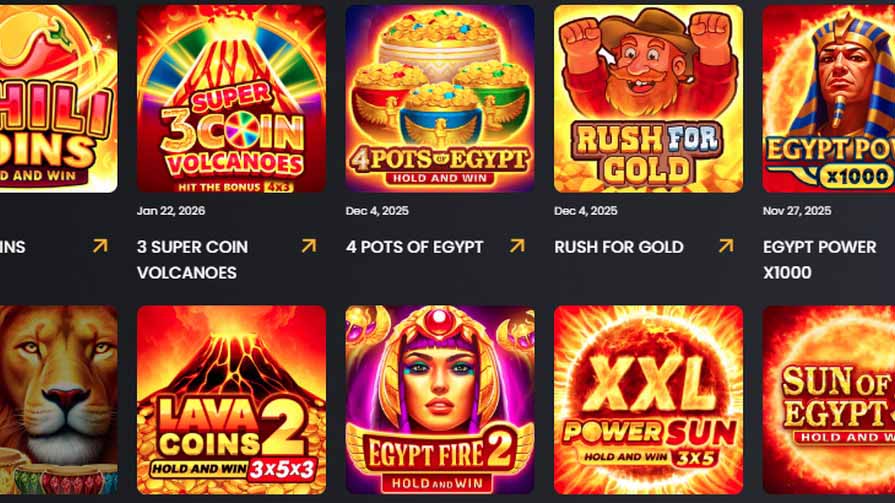Click arrow icon beside the Chili Coins title
This screenshot has height=503, width=895.
click(100, 246)
